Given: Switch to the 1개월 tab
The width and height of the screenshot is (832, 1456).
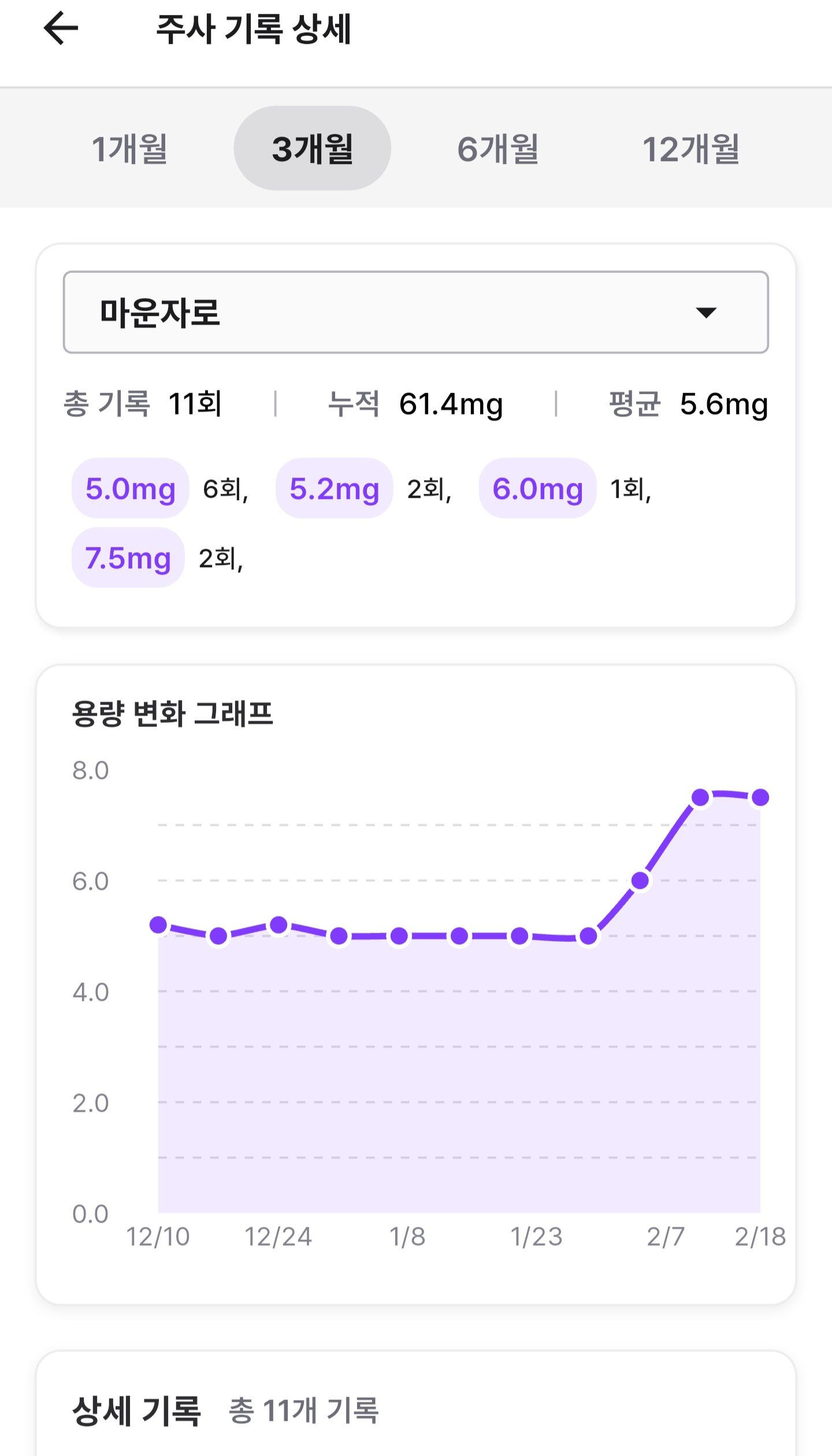Looking at the screenshot, I should tap(129, 148).
